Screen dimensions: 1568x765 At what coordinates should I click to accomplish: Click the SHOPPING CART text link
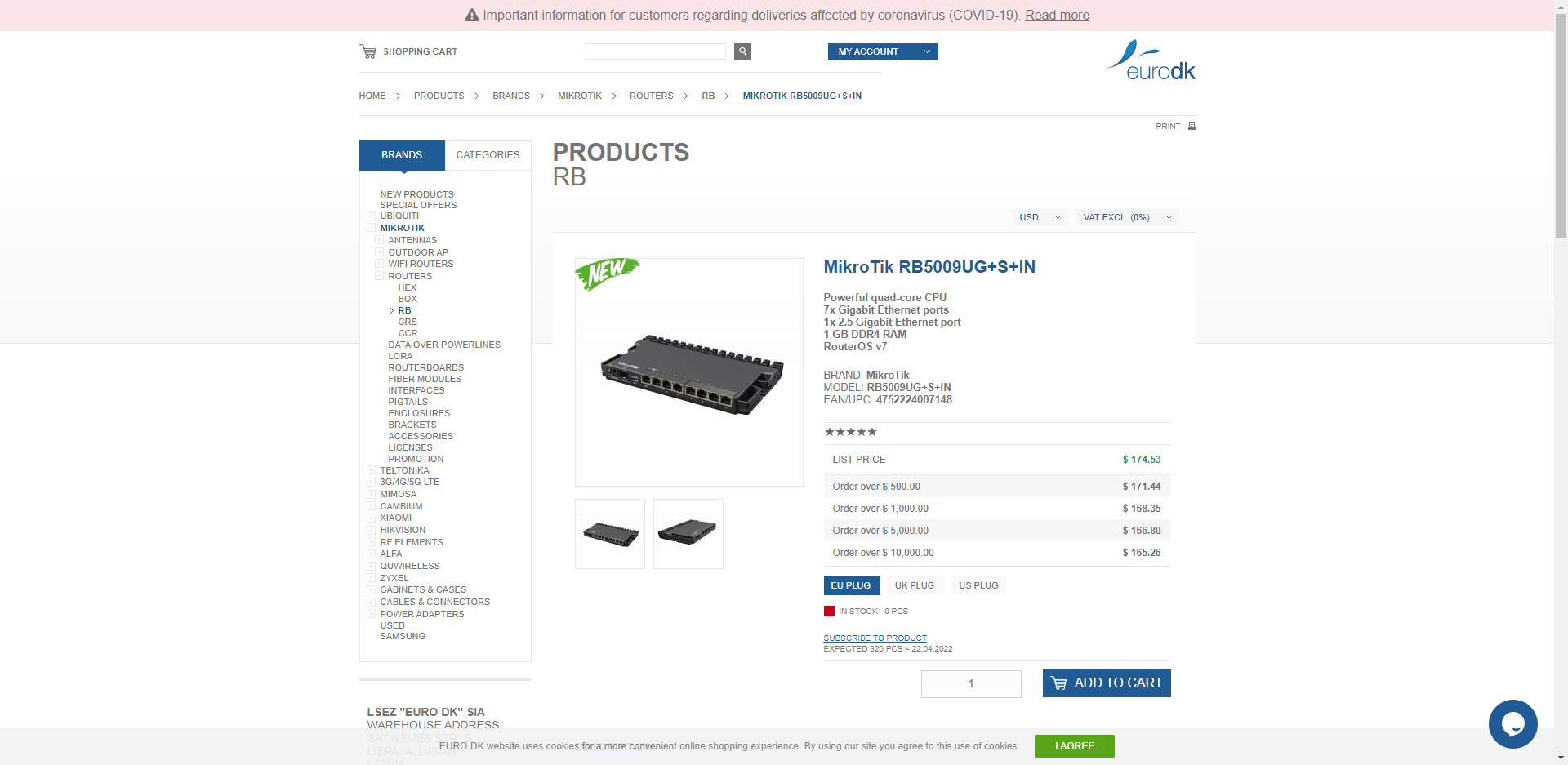click(x=420, y=51)
